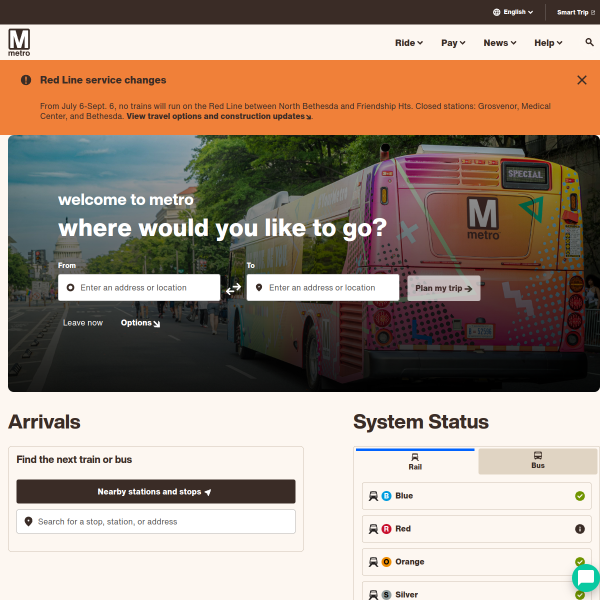Click the Arrivals heading

click(x=44, y=422)
